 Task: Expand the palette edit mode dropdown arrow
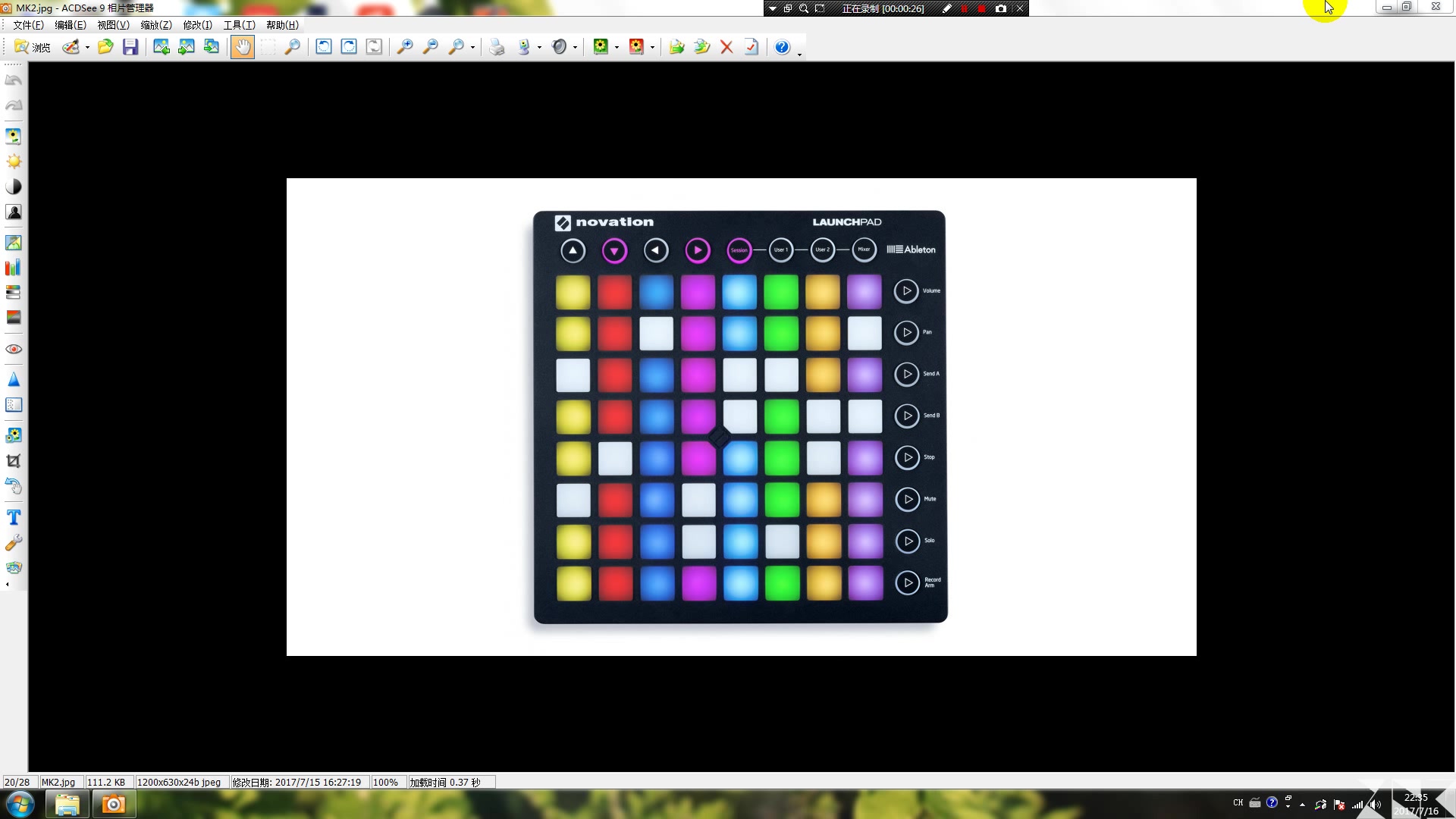[x=87, y=47]
